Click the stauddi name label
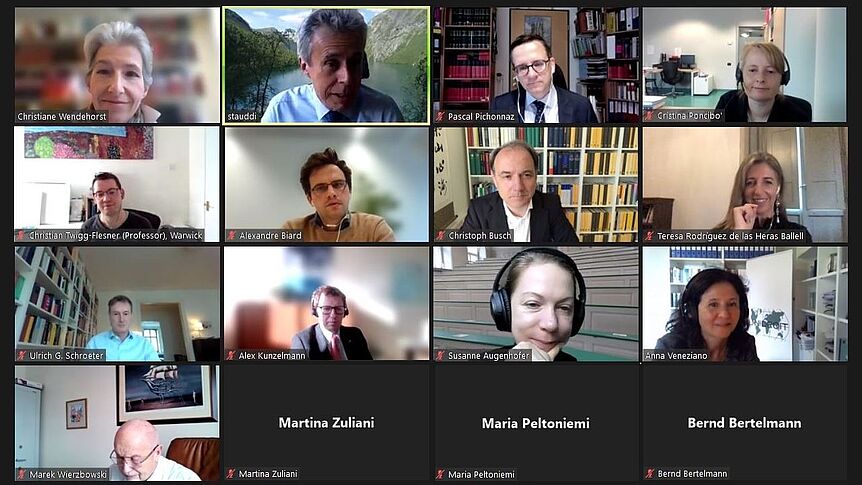Screen dimensions: 862x485 (x=242, y=117)
